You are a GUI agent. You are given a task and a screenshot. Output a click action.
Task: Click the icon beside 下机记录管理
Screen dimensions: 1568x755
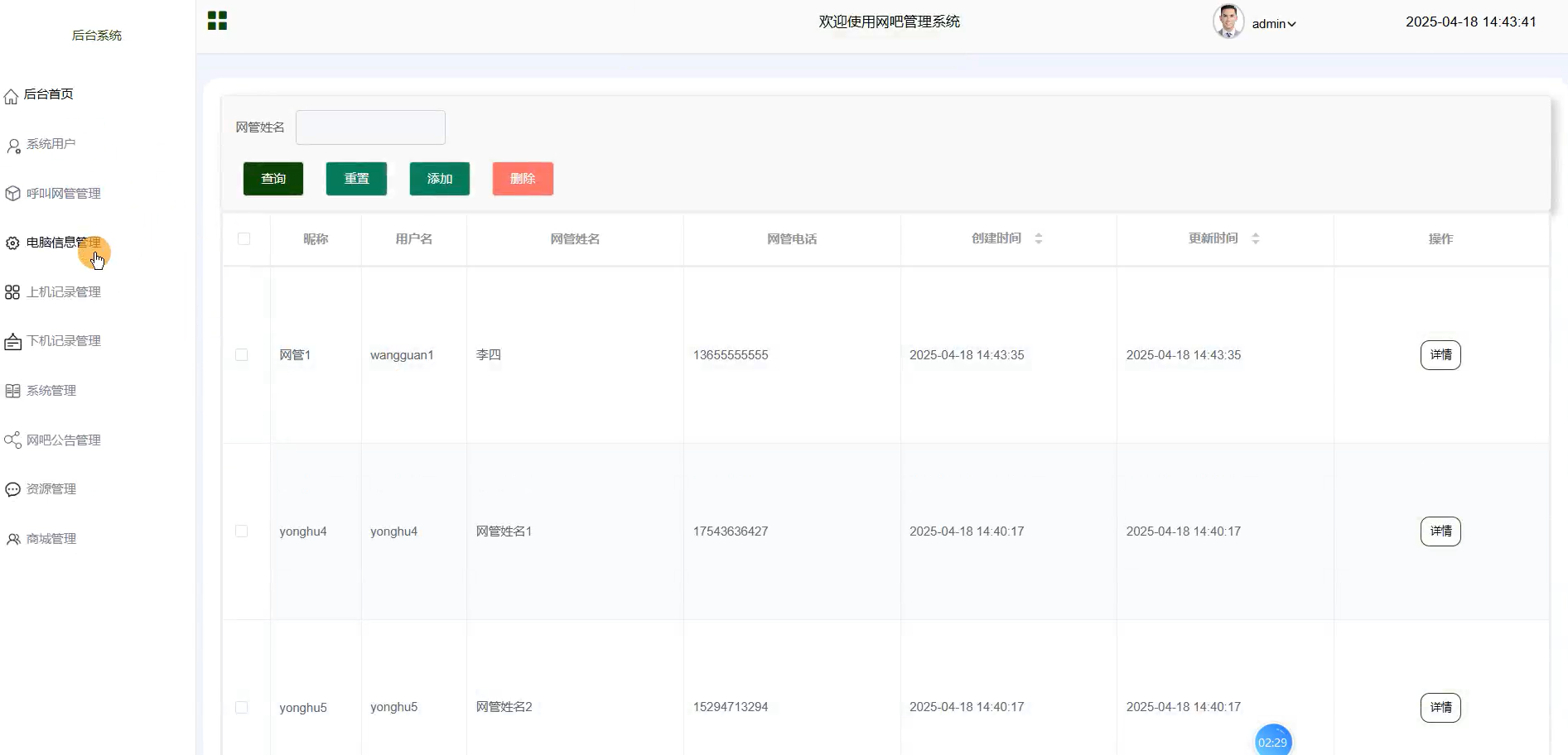[x=12, y=342]
